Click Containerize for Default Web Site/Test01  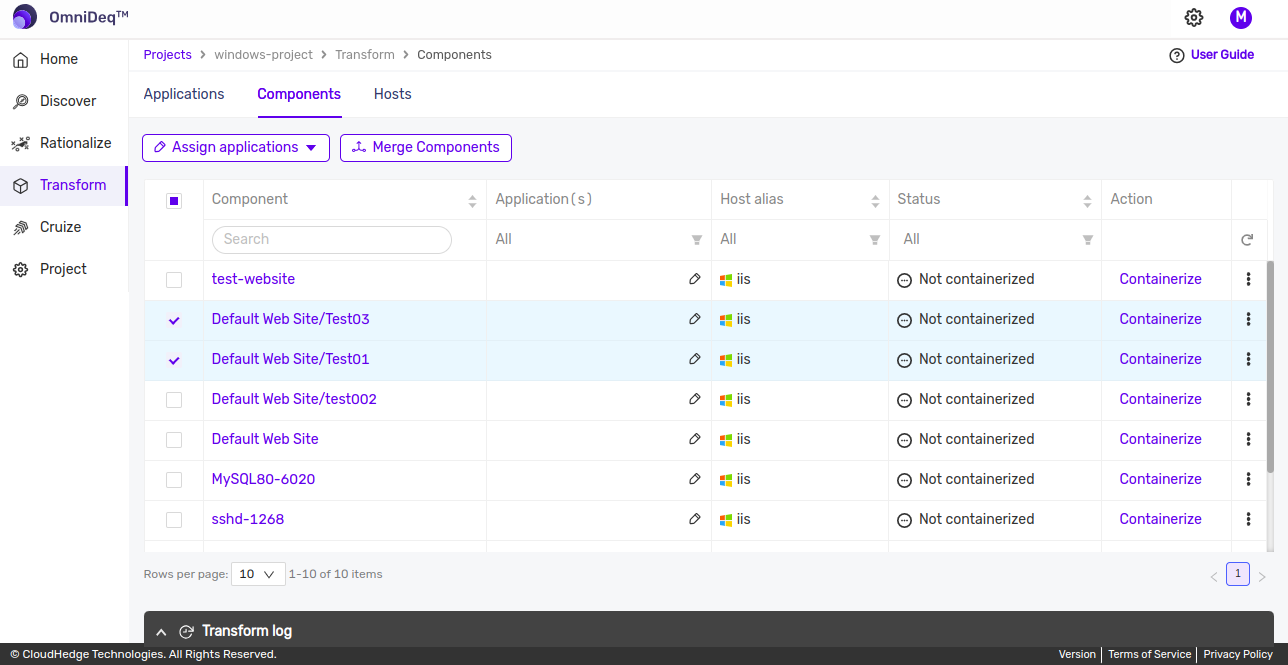[x=1160, y=359]
